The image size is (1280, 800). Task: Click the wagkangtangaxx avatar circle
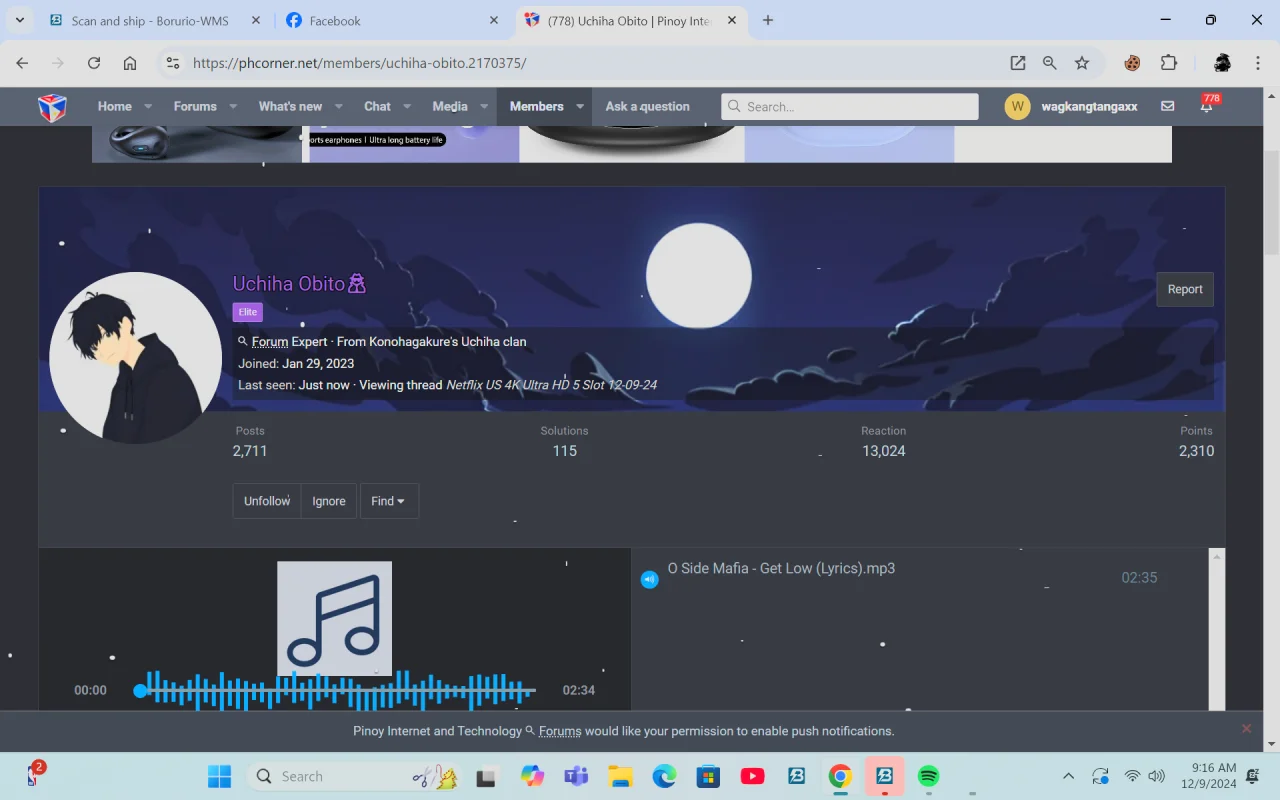pyautogui.click(x=1017, y=106)
